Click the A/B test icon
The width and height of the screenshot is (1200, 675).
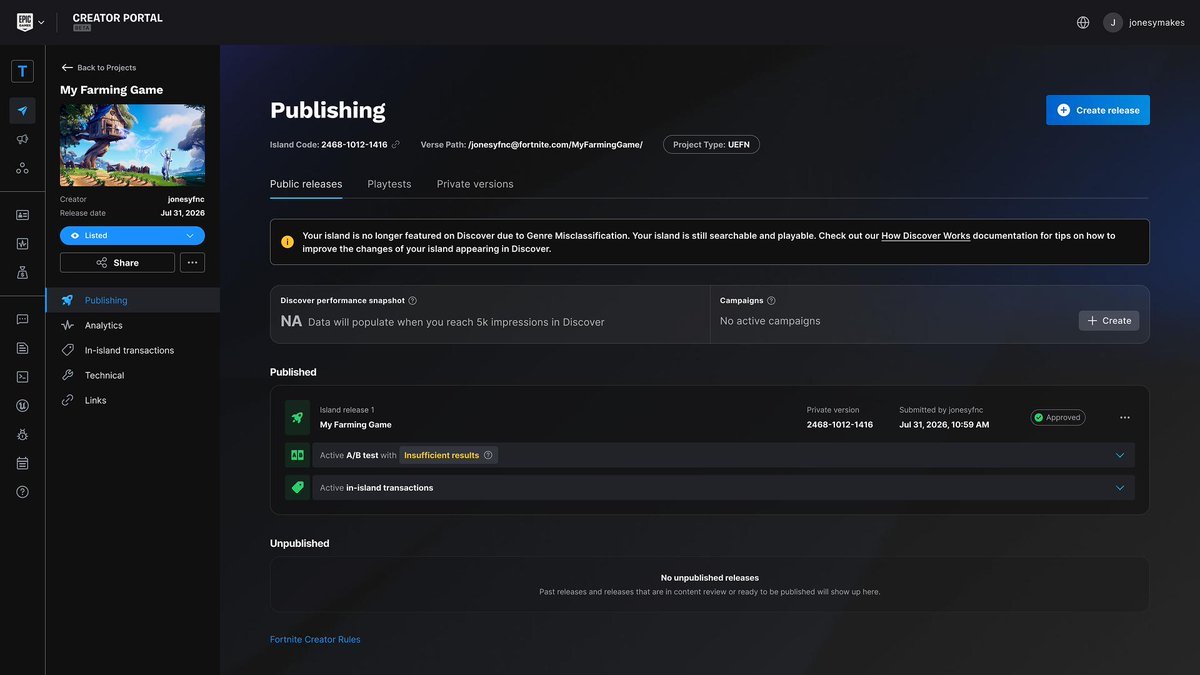coord(297,455)
